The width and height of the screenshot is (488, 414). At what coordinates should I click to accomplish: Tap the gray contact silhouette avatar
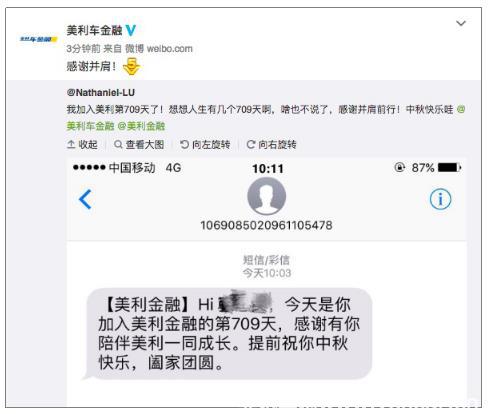coord(267,196)
